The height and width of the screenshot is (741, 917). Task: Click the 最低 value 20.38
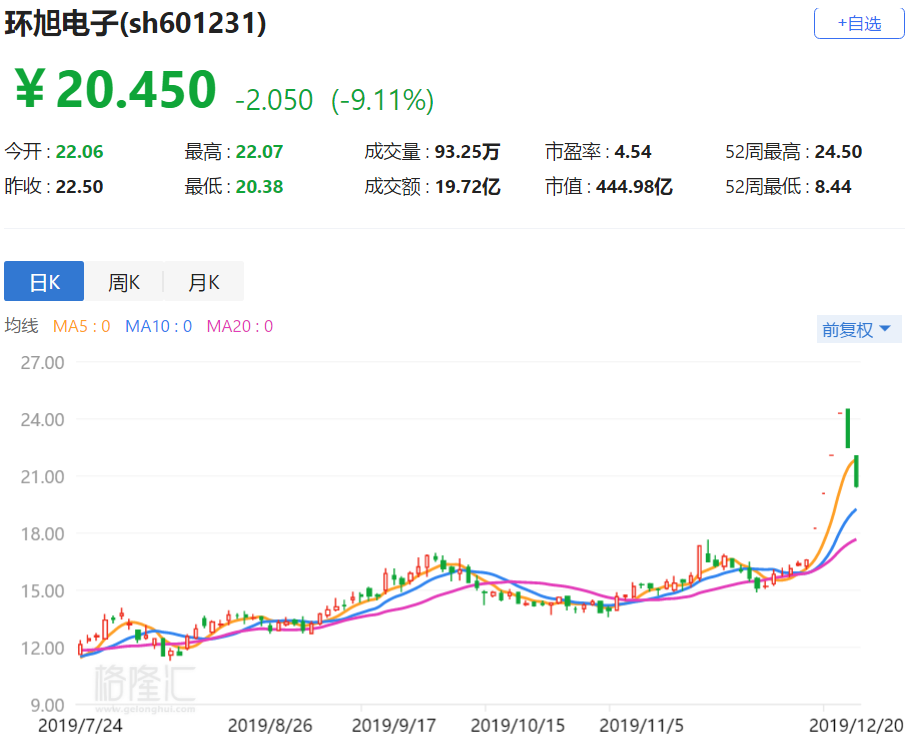pyautogui.click(x=259, y=187)
